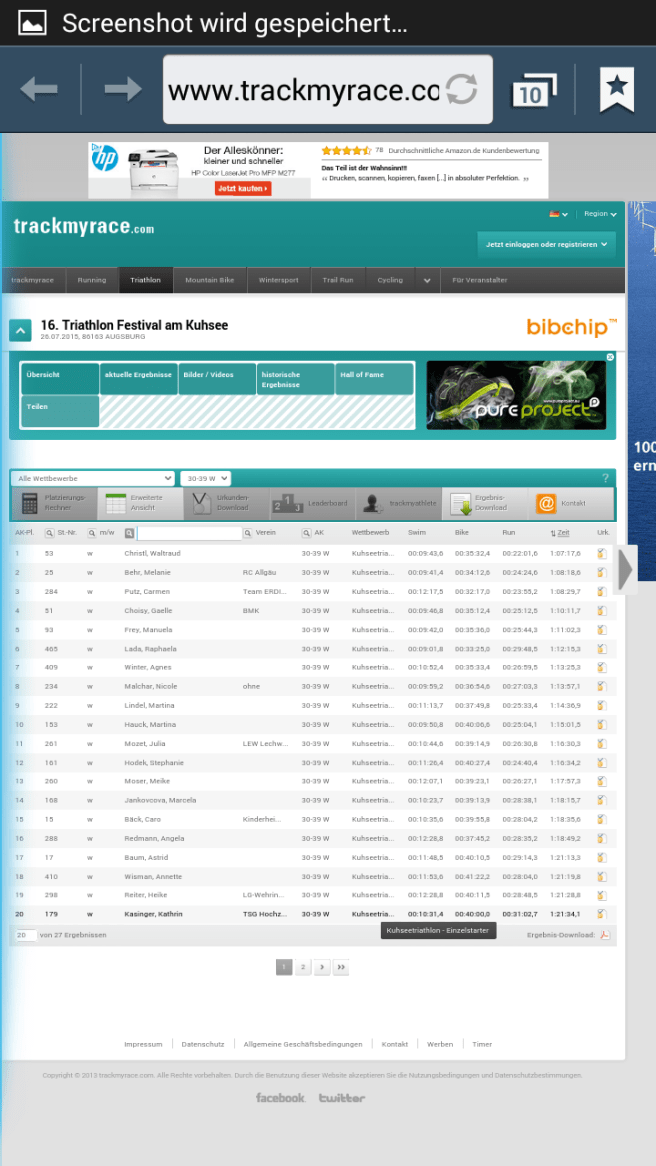Screen dimensions: 656x1166
Task: Sort results by the Zeit column
Action: pyautogui.click(x=562, y=533)
